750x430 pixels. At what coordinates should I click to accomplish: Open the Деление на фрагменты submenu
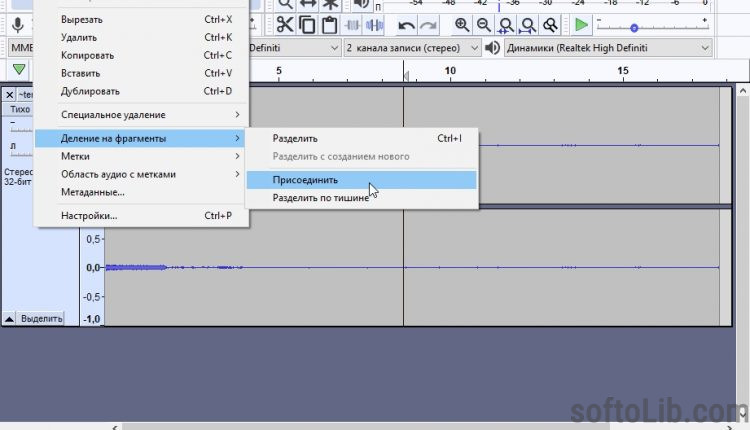coord(142,138)
